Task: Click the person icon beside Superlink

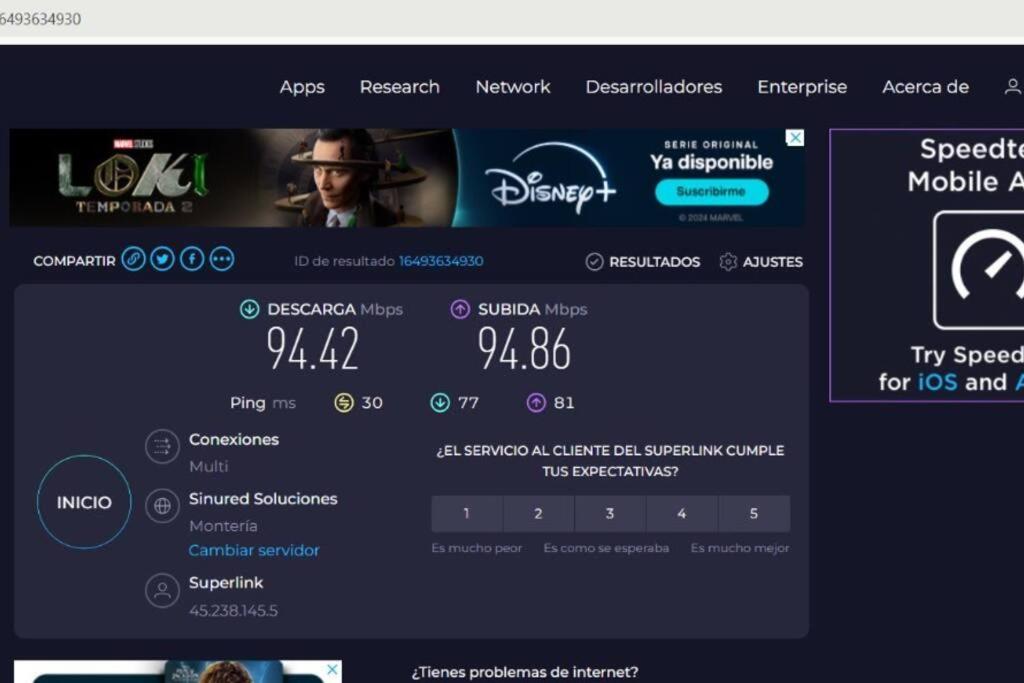Action: (162, 590)
